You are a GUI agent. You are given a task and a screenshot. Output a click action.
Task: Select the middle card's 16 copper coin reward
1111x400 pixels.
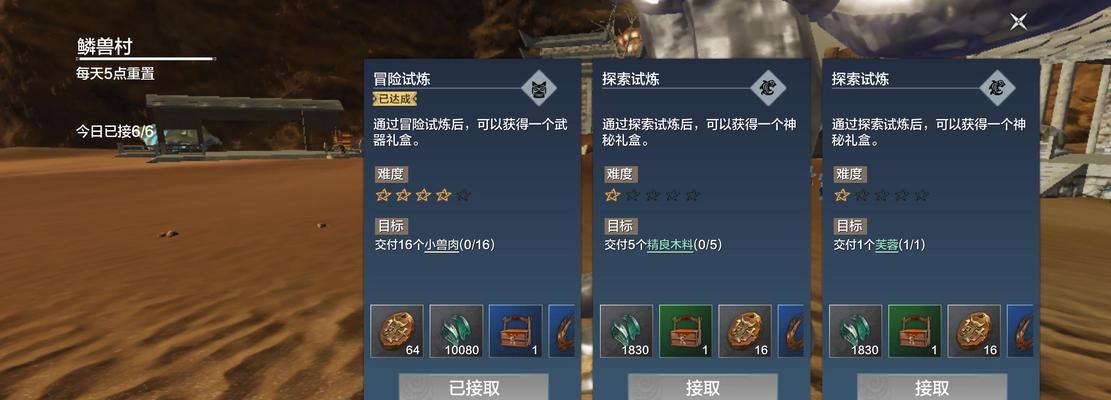(x=745, y=331)
